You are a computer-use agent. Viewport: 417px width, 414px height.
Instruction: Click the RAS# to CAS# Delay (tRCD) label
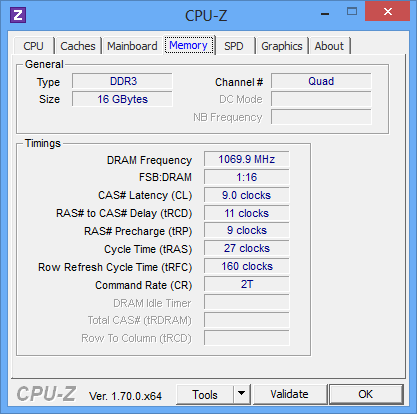(124, 213)
